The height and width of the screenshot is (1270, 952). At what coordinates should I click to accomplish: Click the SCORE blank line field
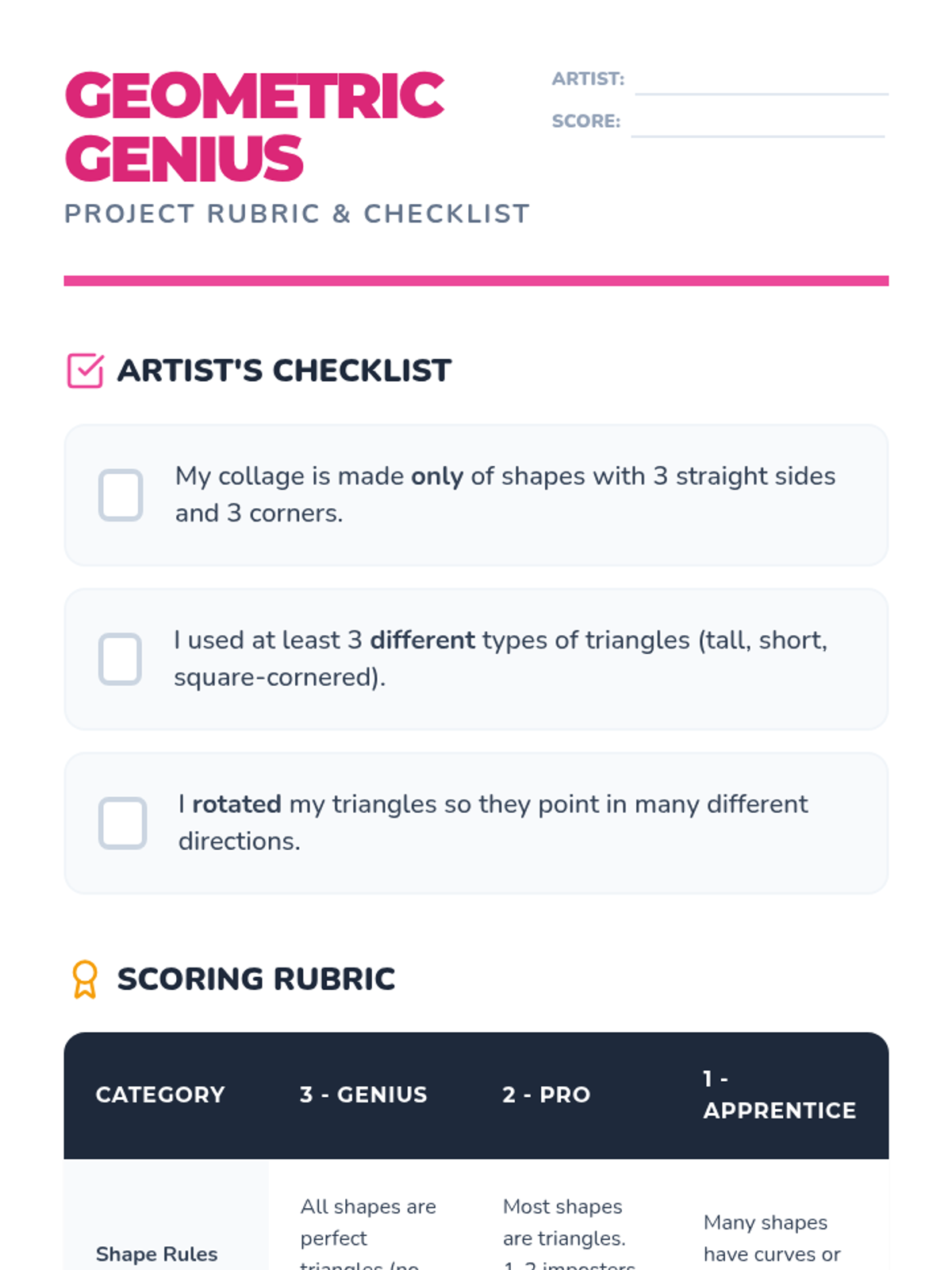[x=758, y=125]
